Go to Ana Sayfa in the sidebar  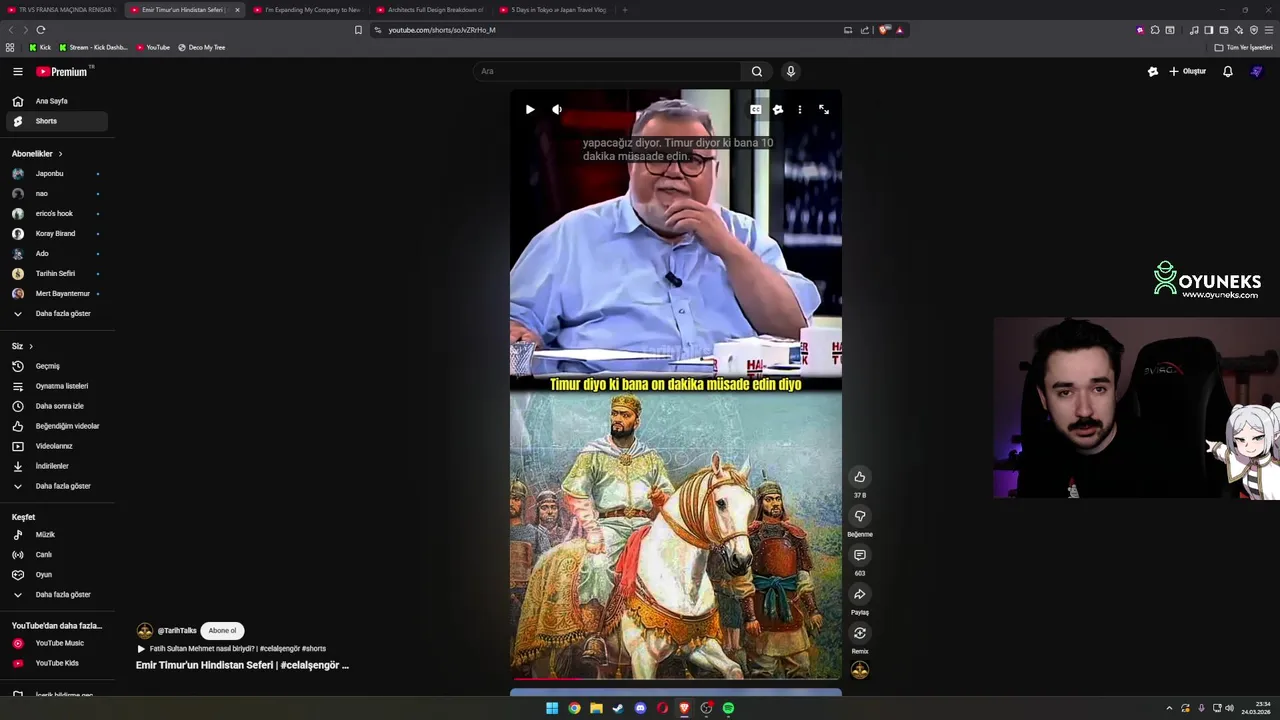(x=57, y=101)
